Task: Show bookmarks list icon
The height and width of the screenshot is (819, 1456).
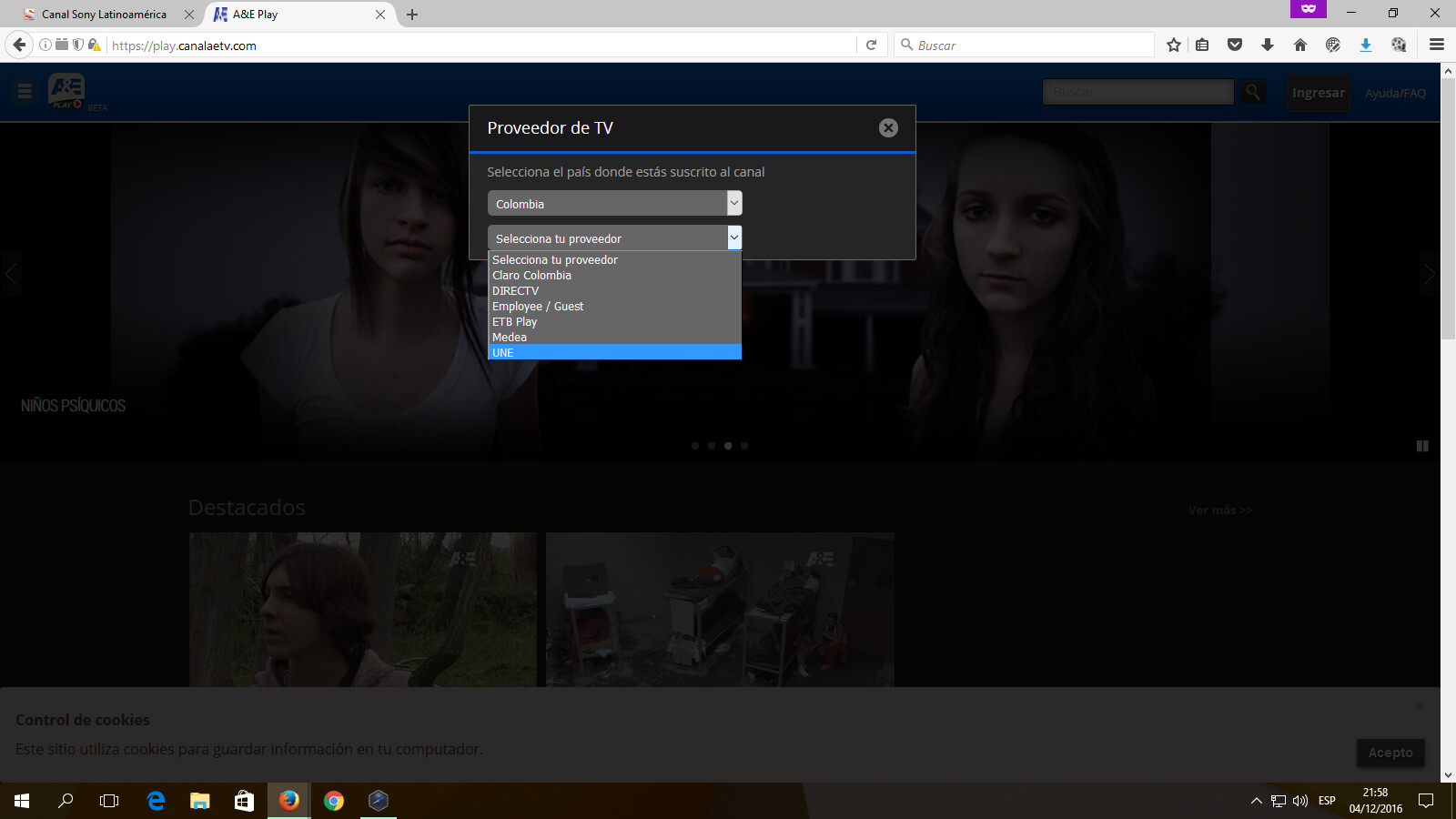Action: [x=1202, y=45]
